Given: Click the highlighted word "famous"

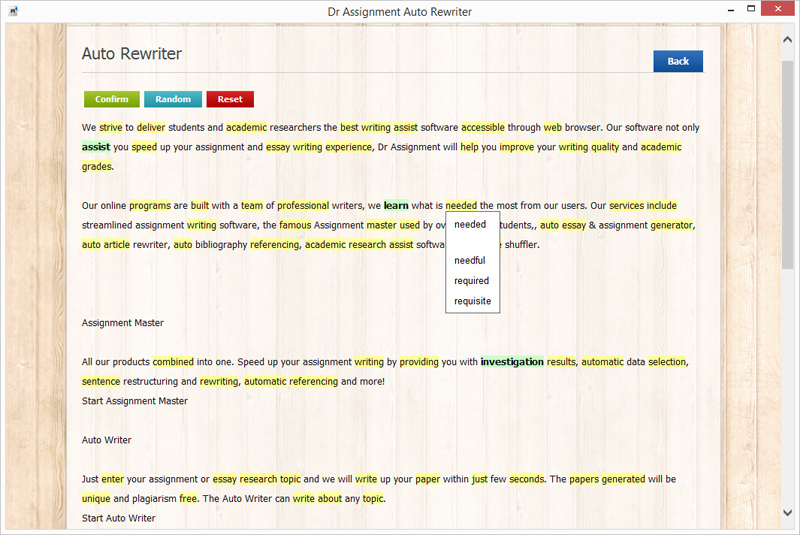Looking at the screenshot, I should pyautogui.click(x=295, y=225).
